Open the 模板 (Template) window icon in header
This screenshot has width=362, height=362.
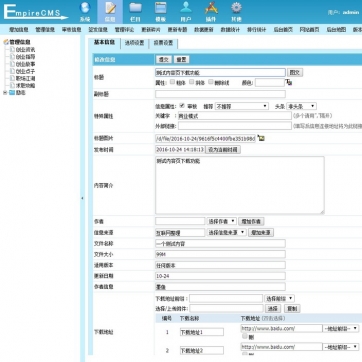(161, 8)
